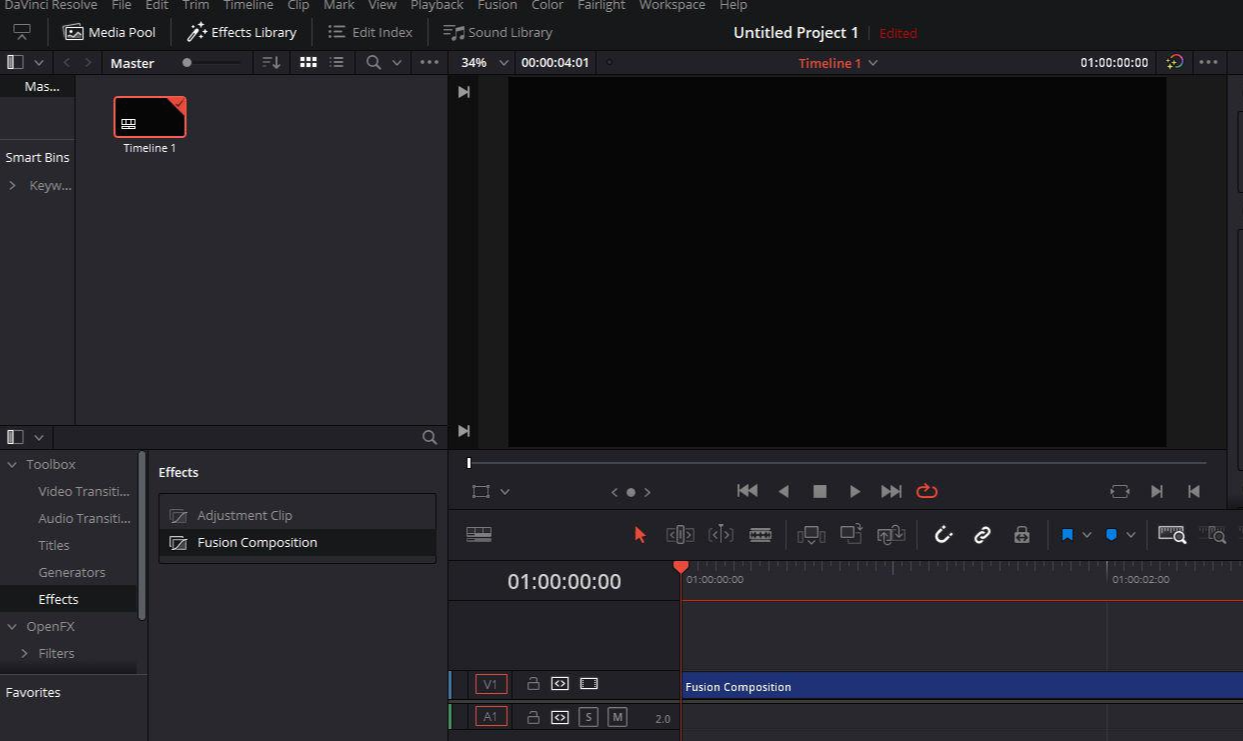Viewport: 1243px width, 741px height.
Task: Open viewer options three-dots menu
Action: [x=1208, y=62]
